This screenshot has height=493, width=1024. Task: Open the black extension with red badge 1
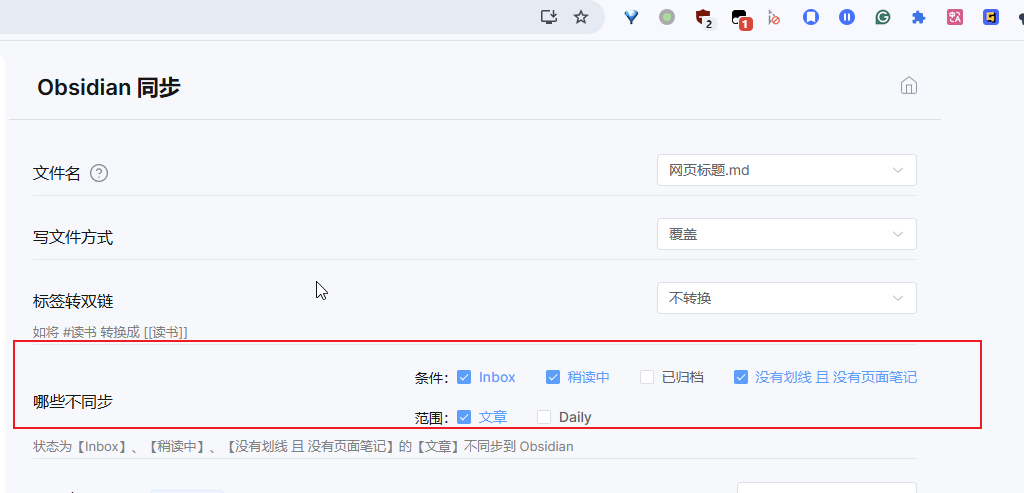coord(740,18)
